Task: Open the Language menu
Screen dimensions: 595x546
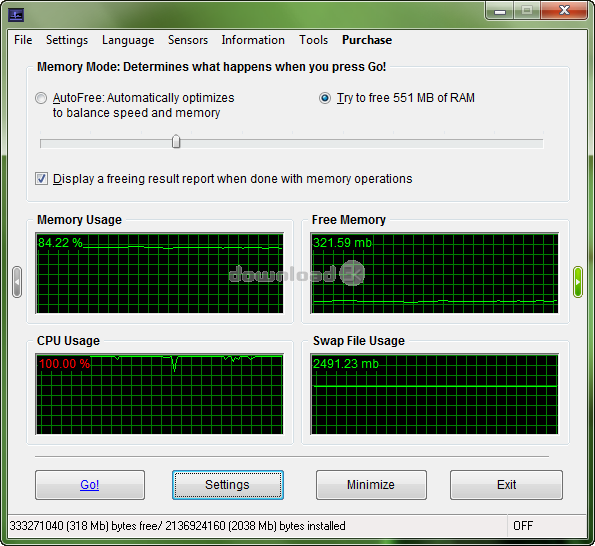Action: [128, 40]
